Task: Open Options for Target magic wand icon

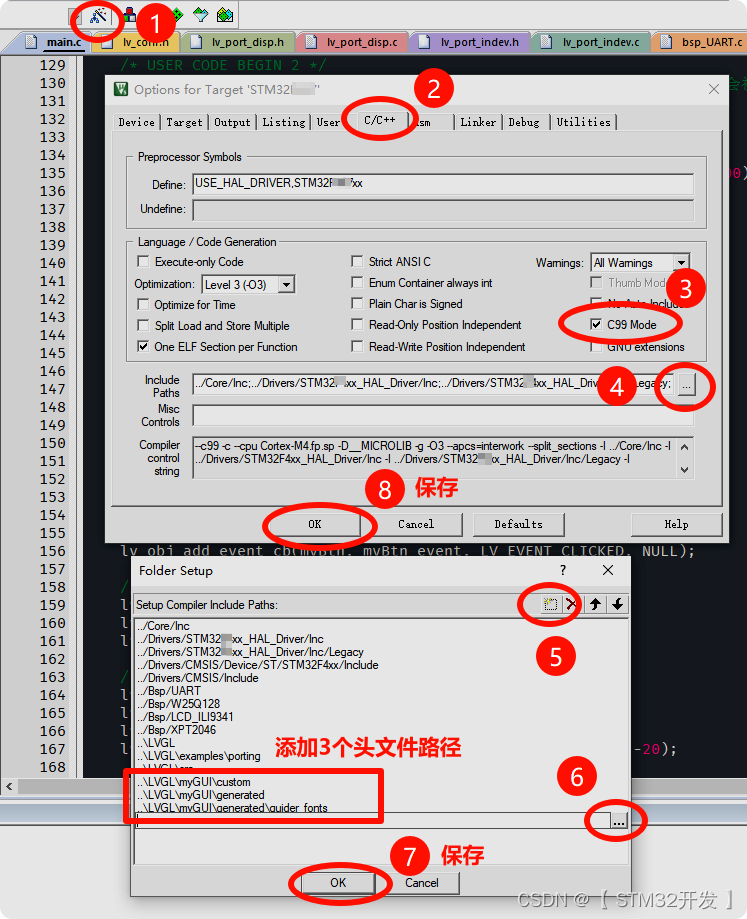Action: point(98,15)
